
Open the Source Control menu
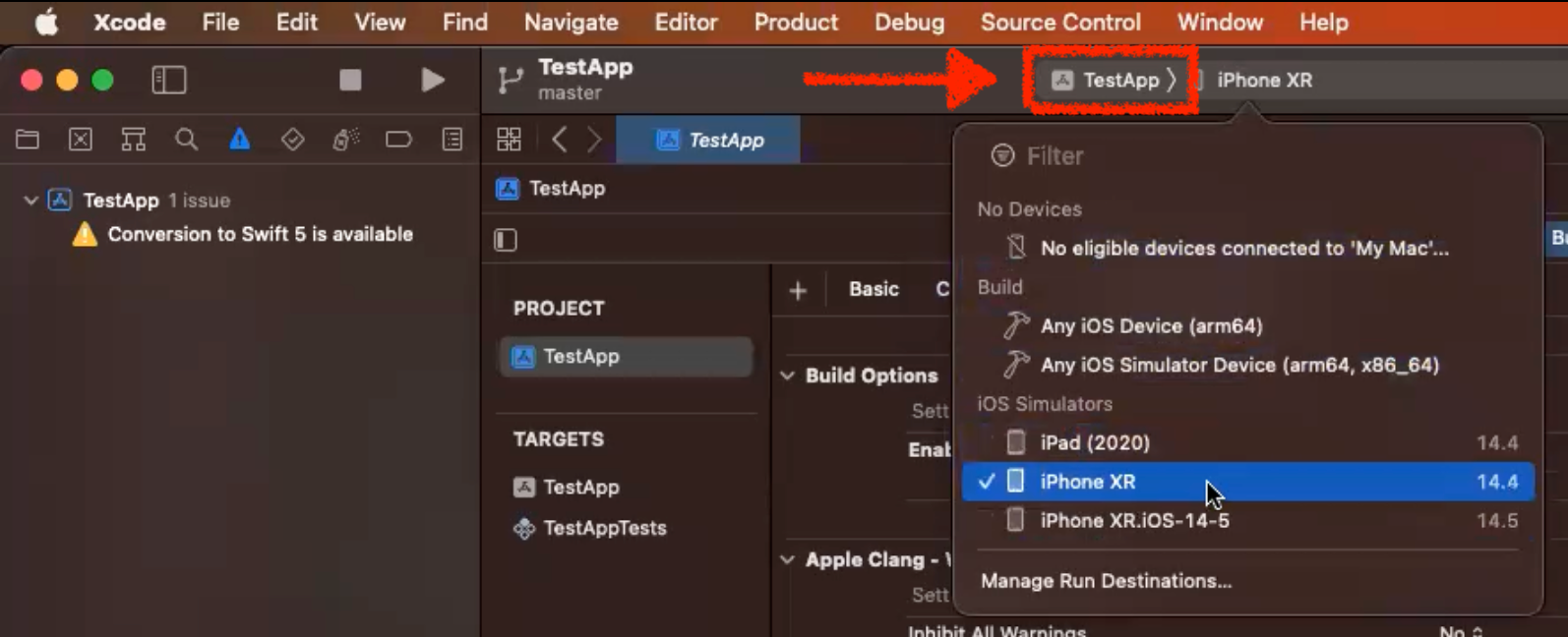point(1060,22)
